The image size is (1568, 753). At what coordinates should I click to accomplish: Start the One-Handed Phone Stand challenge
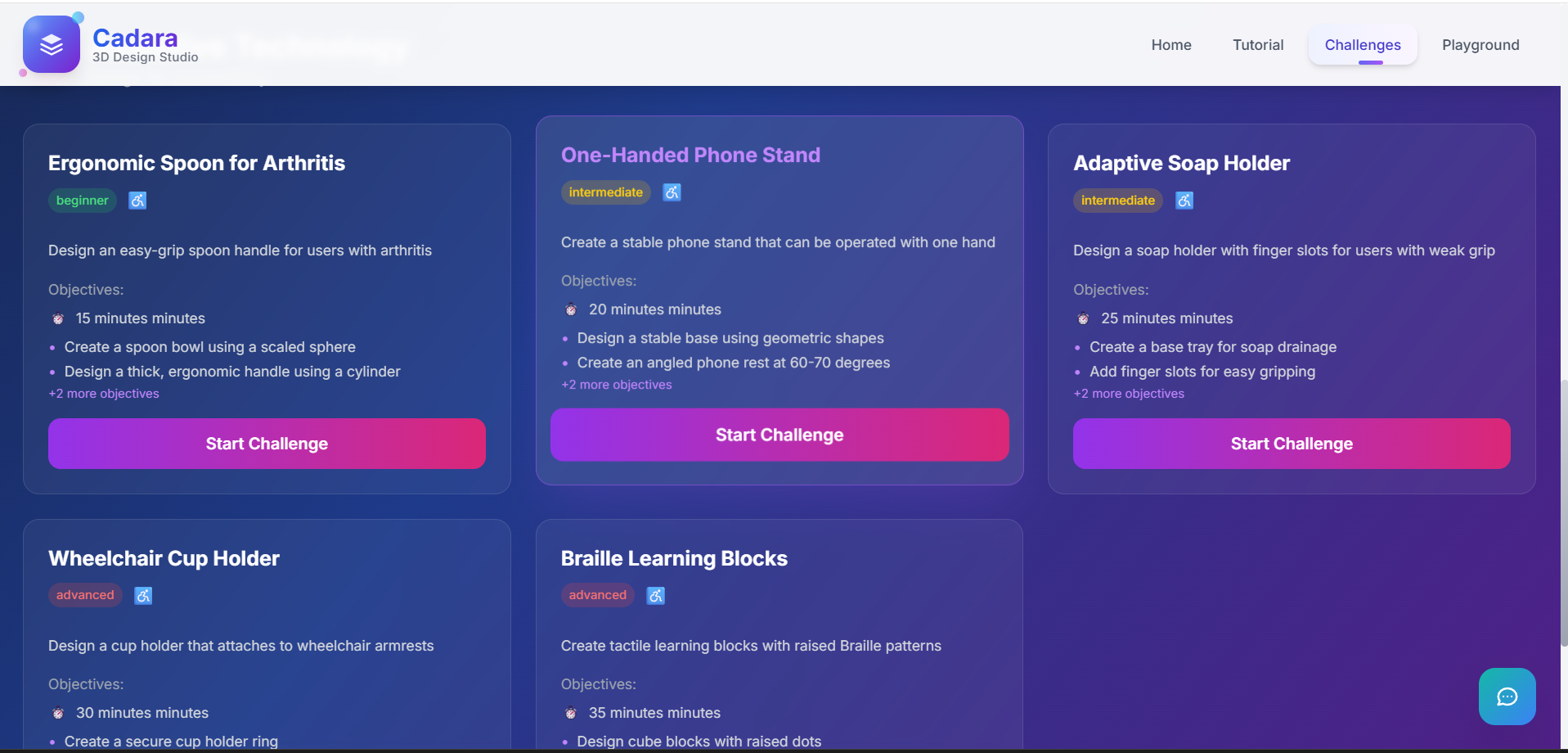(x=779, y=435)
